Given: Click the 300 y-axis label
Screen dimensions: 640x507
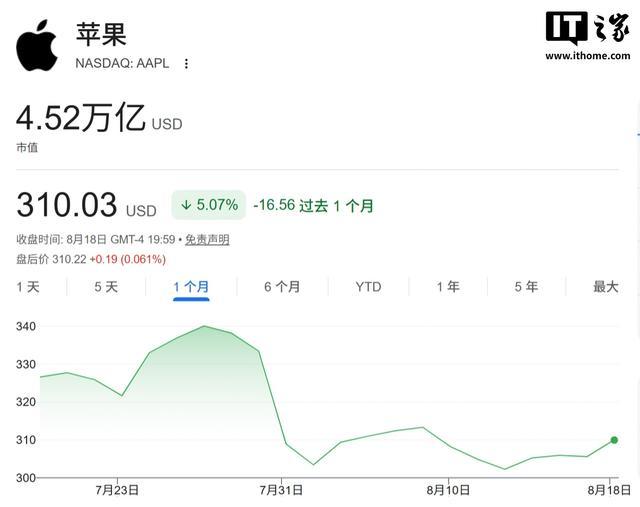Looking at the screenshot, I should click(x=26, y=478).
